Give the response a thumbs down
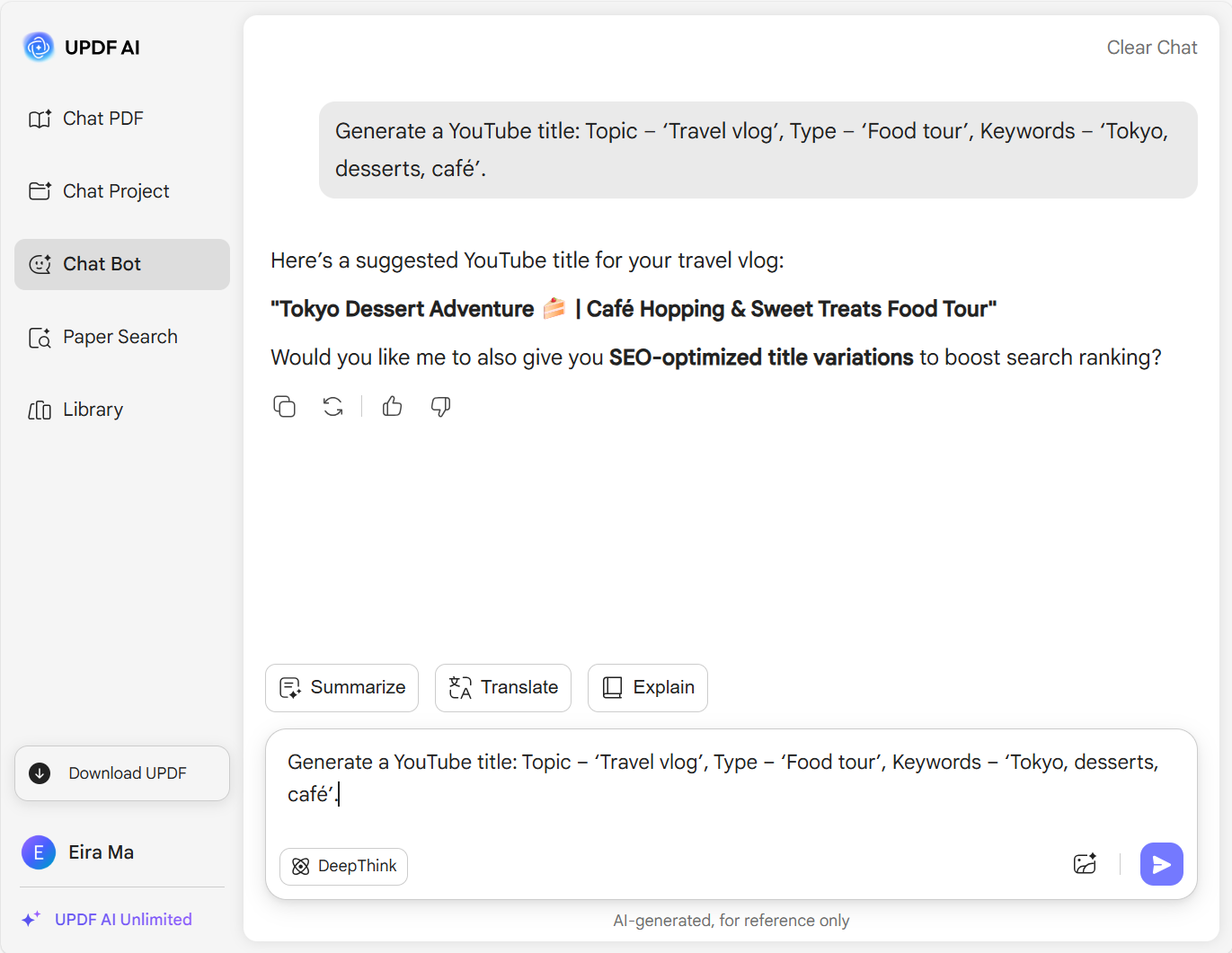Screen dimensions: 1232x953 (440, 407)
